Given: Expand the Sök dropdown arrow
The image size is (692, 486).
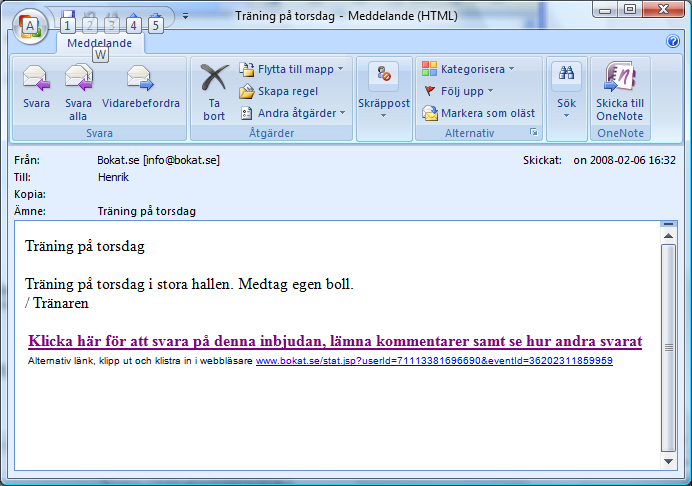Looking at the screenshot, I should click(566, 116).
